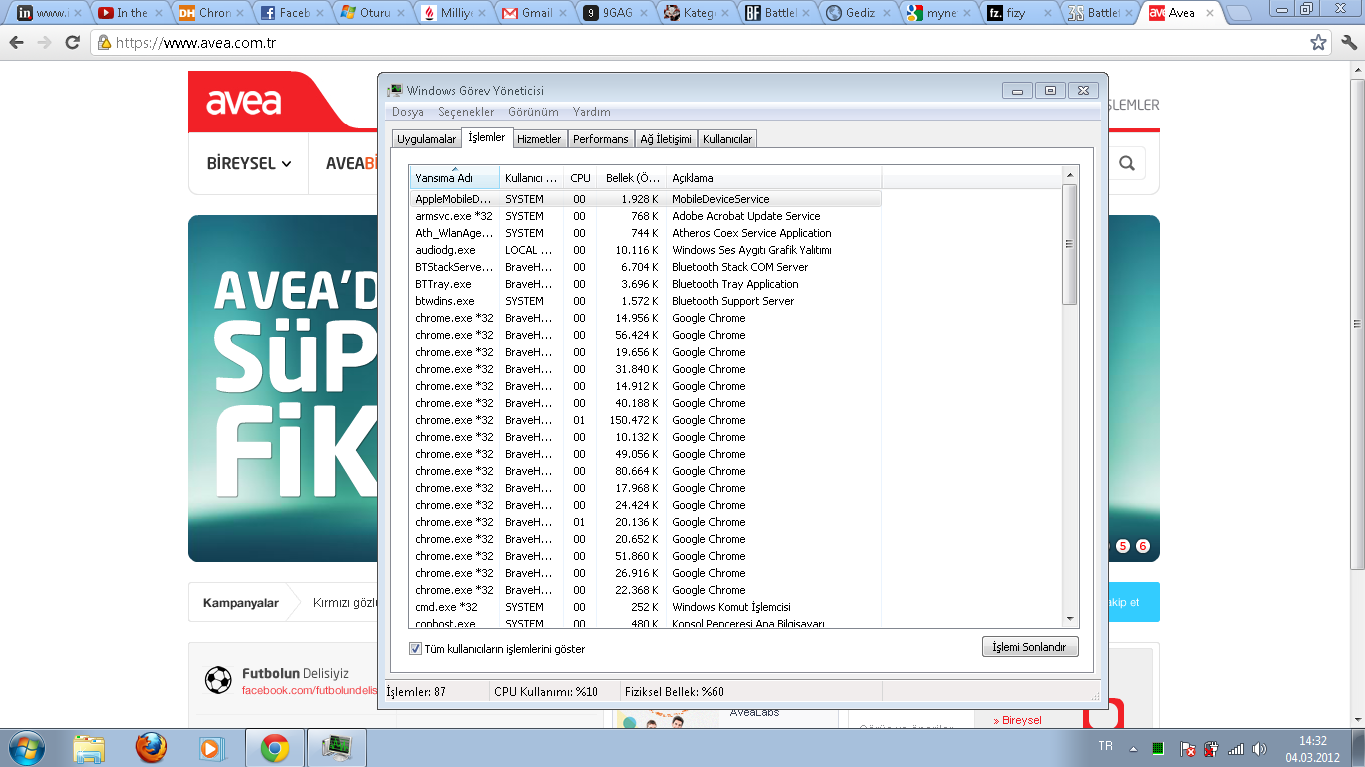Expand the BİREYSEL dropdown on Avea site
This screenshot has width=1365, height=767.
pos(249,163)
